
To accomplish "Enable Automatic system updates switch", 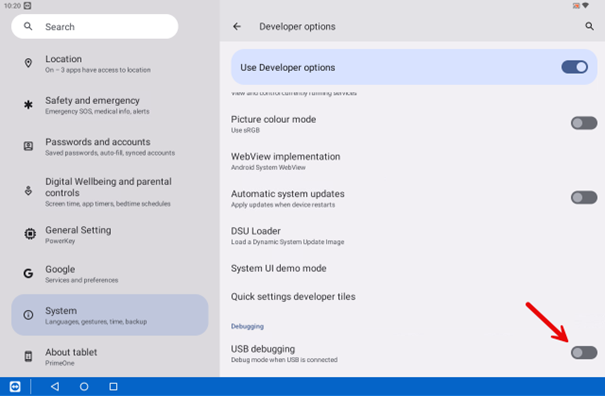I will click(584, 198).
